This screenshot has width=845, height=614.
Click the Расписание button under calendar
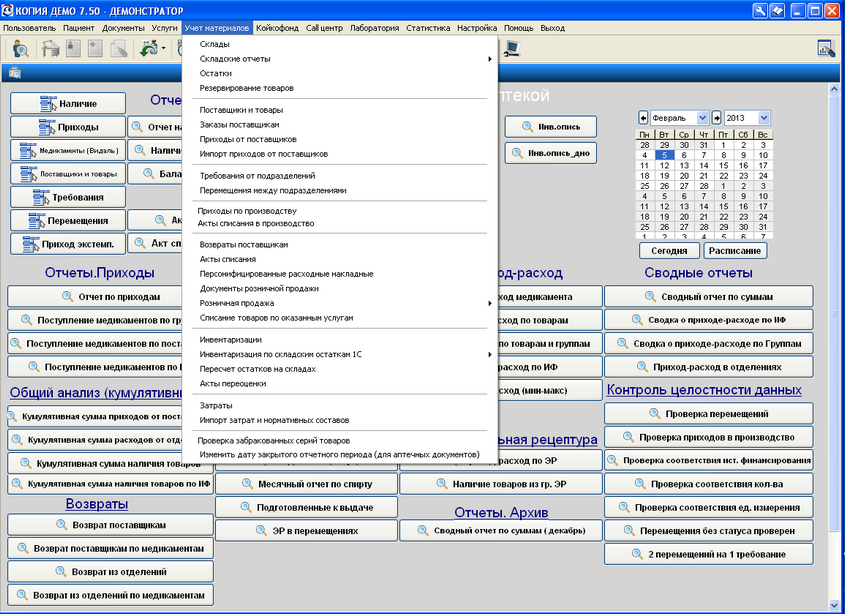click(x=735, y=251)
